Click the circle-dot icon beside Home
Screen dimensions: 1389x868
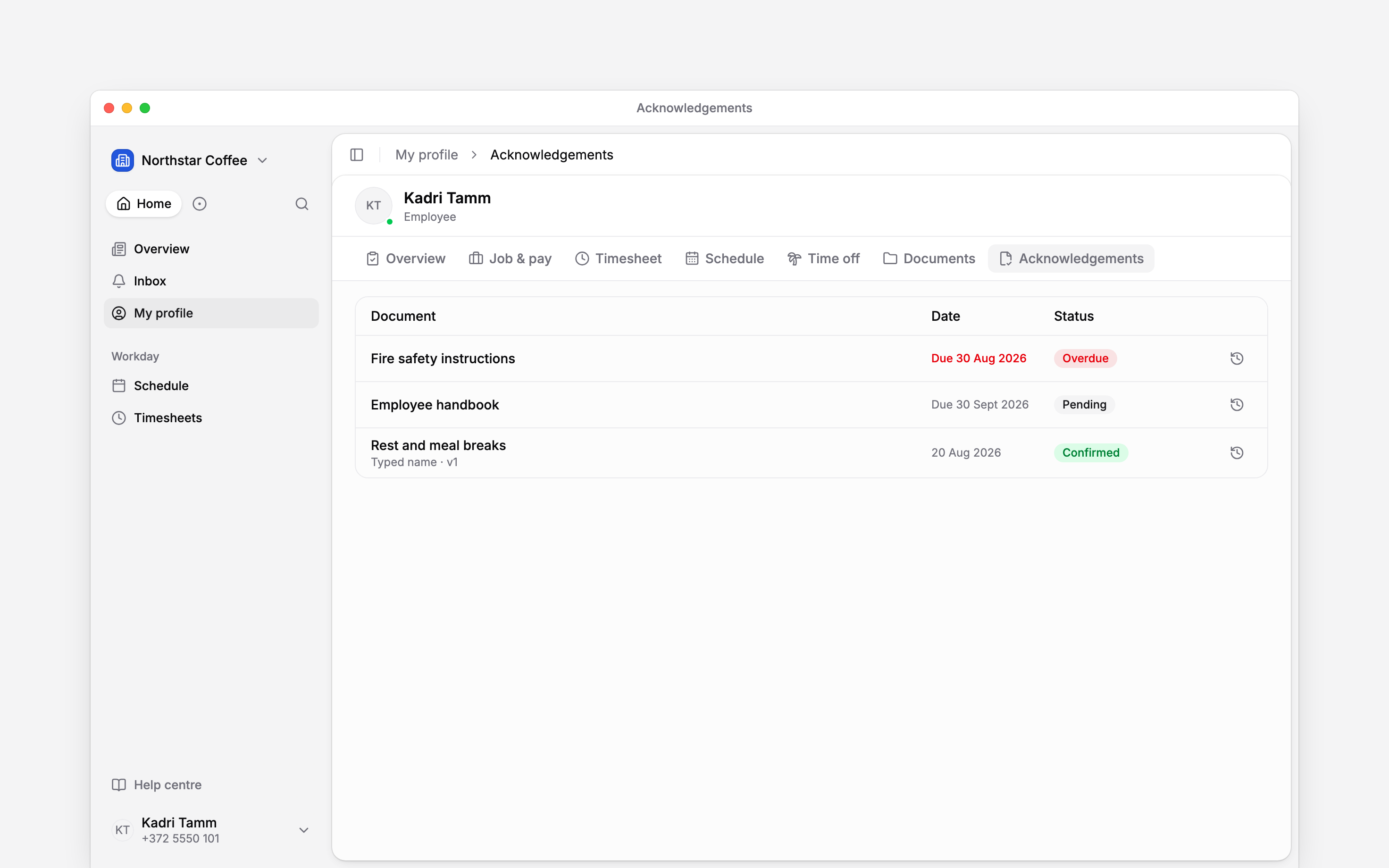pos(199,204)
